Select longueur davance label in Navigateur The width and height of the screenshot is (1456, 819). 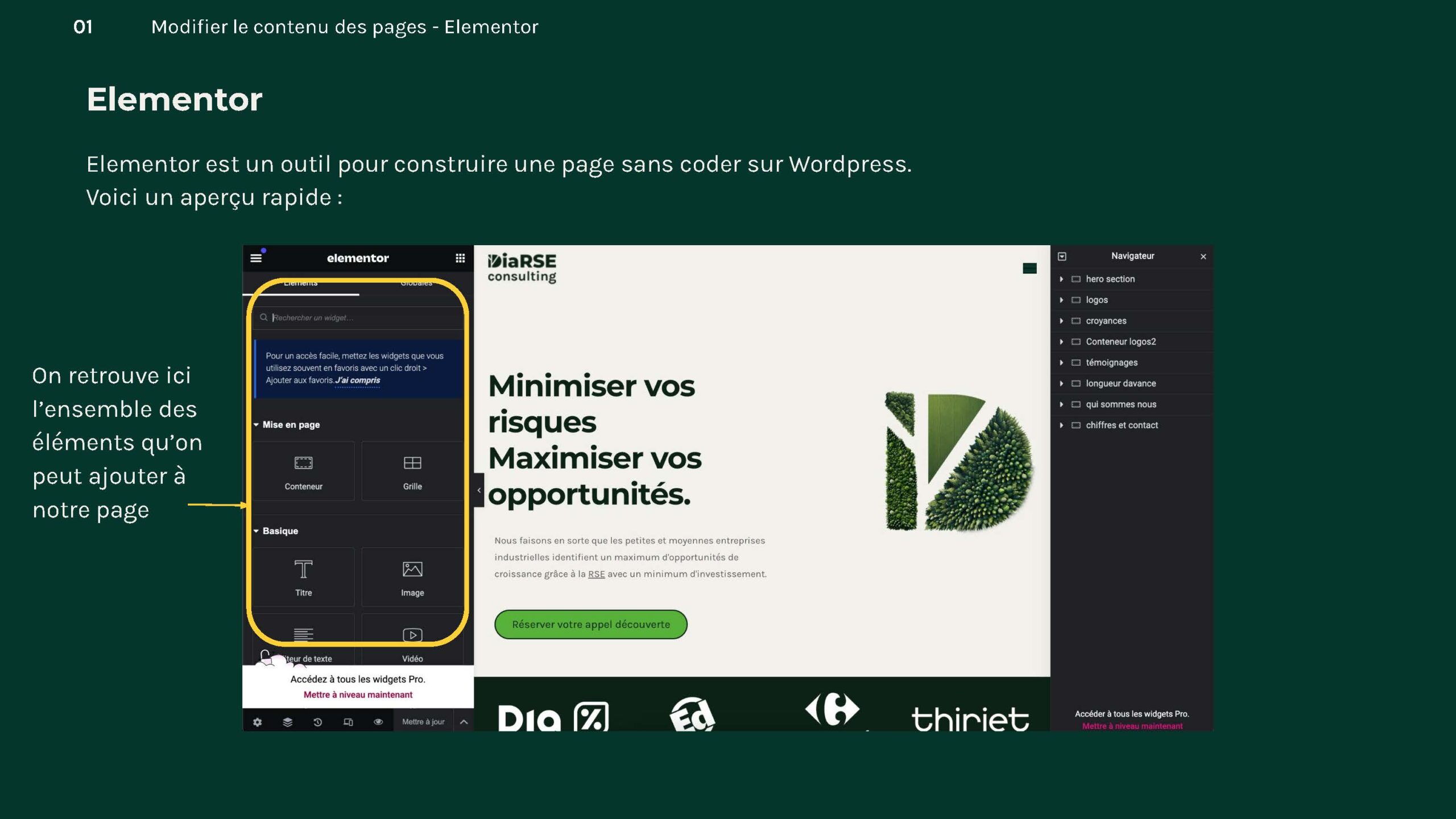click(x=1120, y=383)
